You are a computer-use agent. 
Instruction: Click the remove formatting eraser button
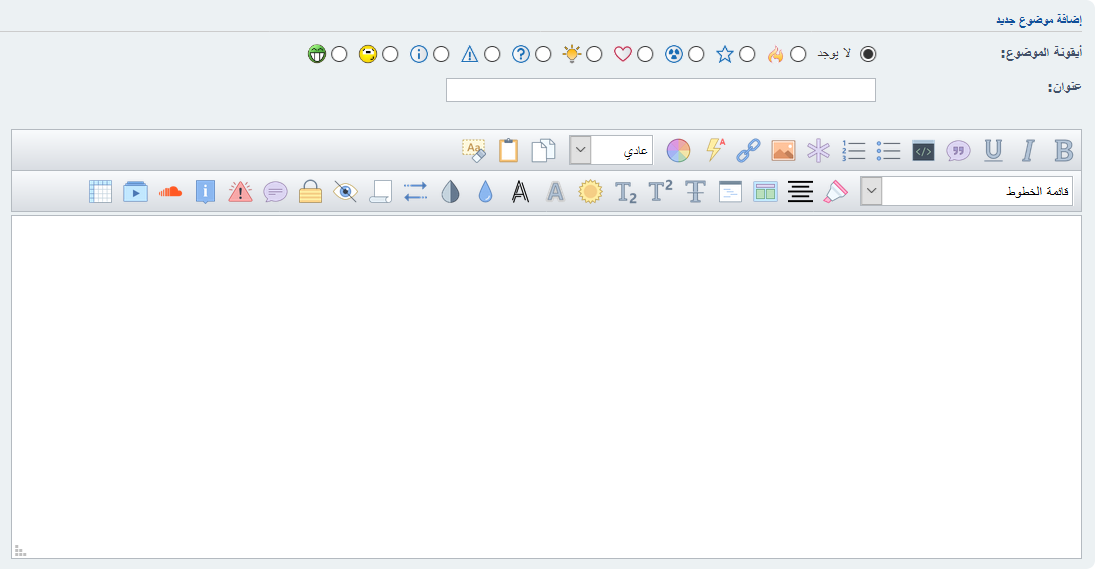(x=473, y=151)
